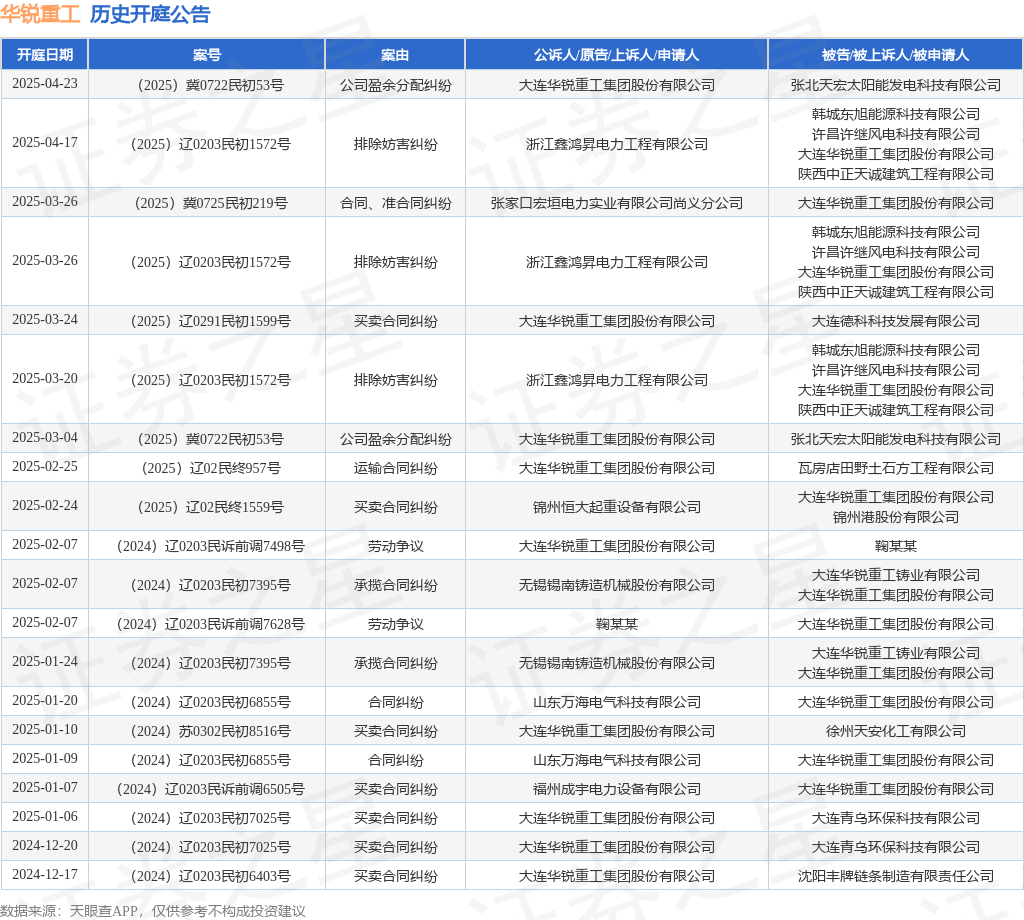Click 徐州天安化工有限公司
Image resolution: width=1024 pixels, height=920 pixels.
tap(895, 731)
